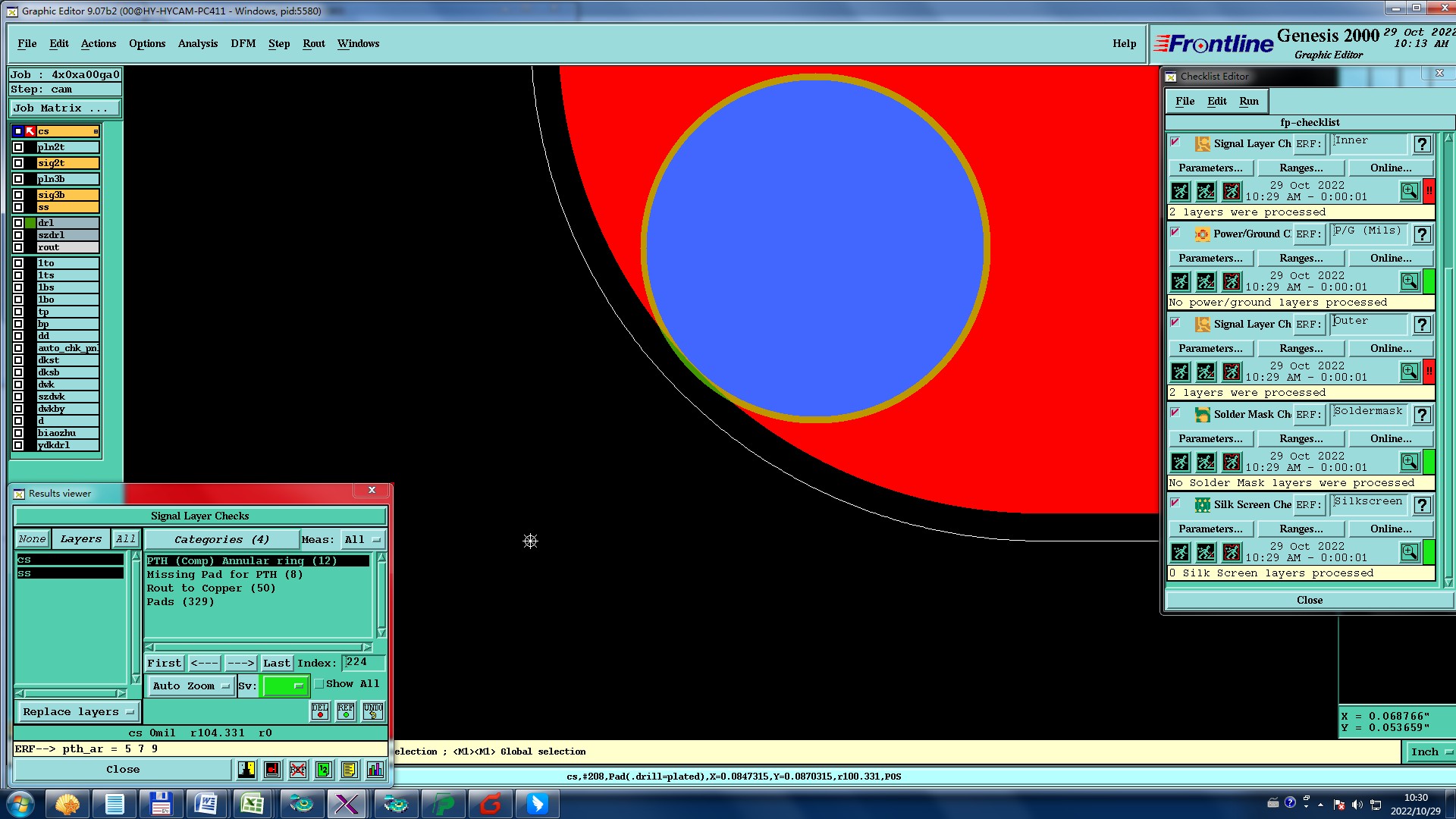
Task: Click the DEL delete result icon
Action: tap(320, 711)
